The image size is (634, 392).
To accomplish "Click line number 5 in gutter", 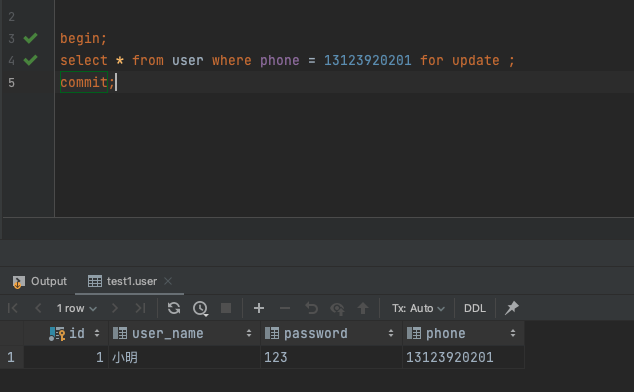I will click(11, 83).
